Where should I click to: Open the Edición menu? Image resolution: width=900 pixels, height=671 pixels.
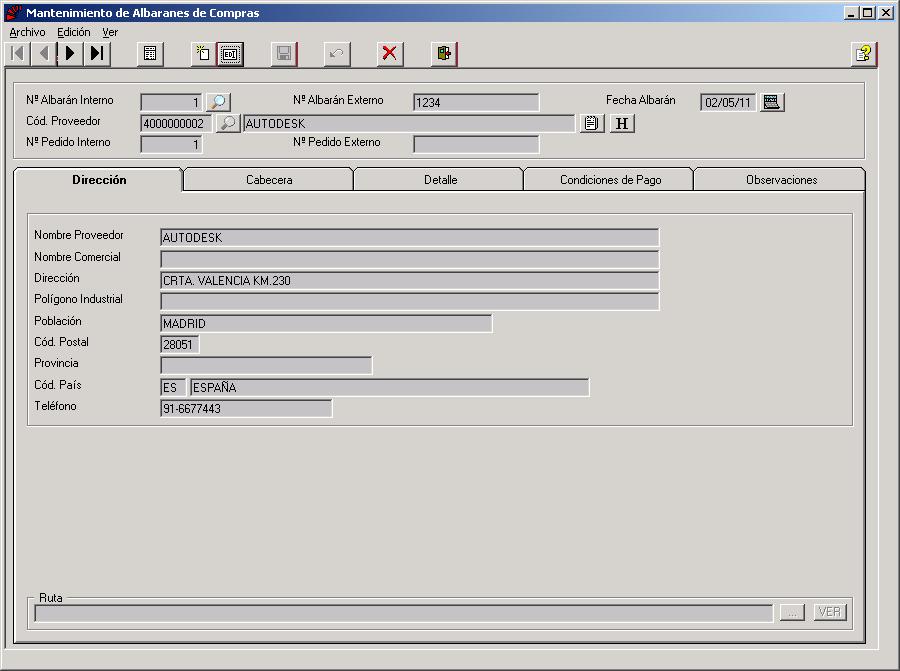[73, 32]
